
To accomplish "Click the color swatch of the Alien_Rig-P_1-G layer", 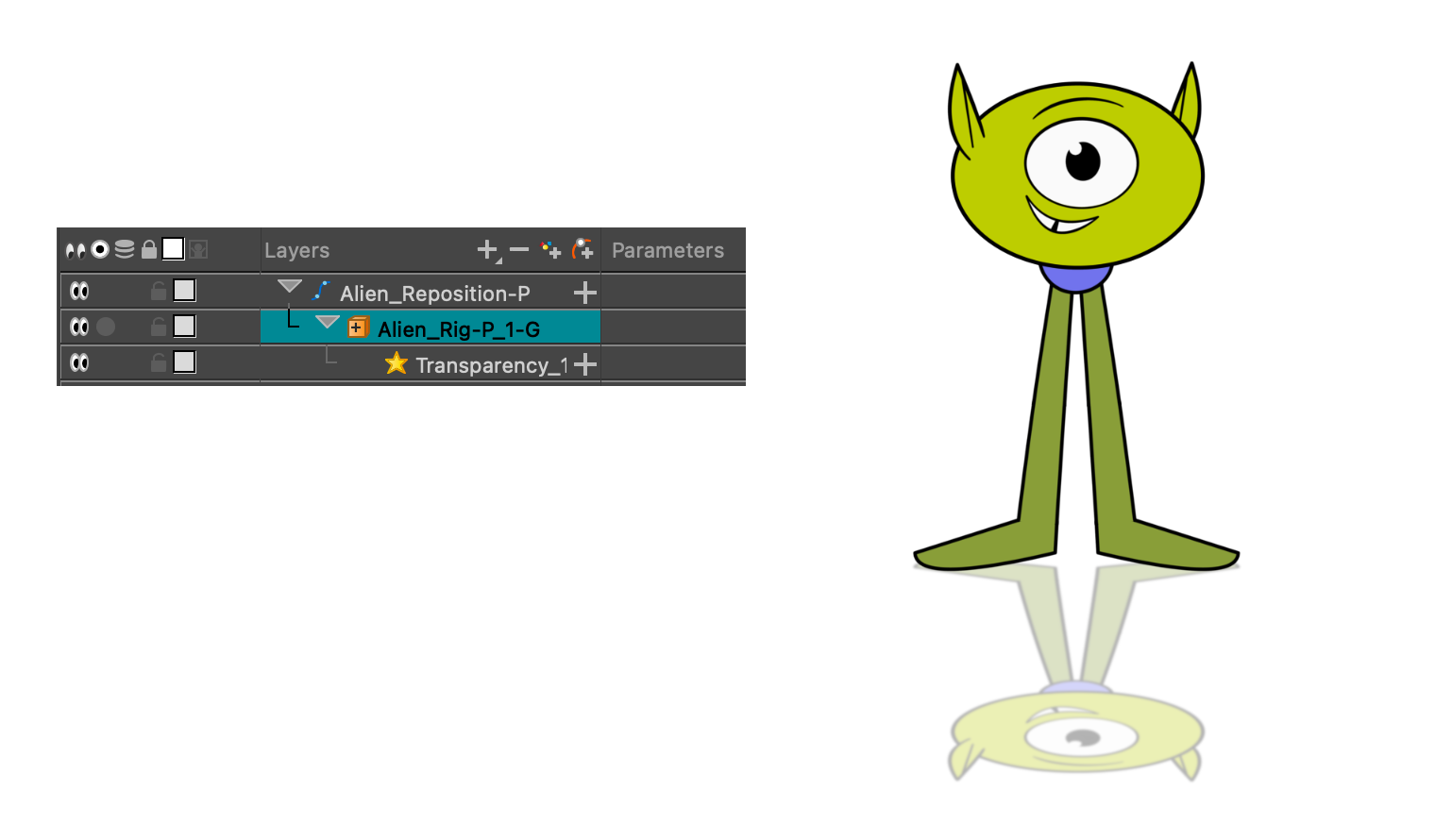I will [x=185, y=327].
